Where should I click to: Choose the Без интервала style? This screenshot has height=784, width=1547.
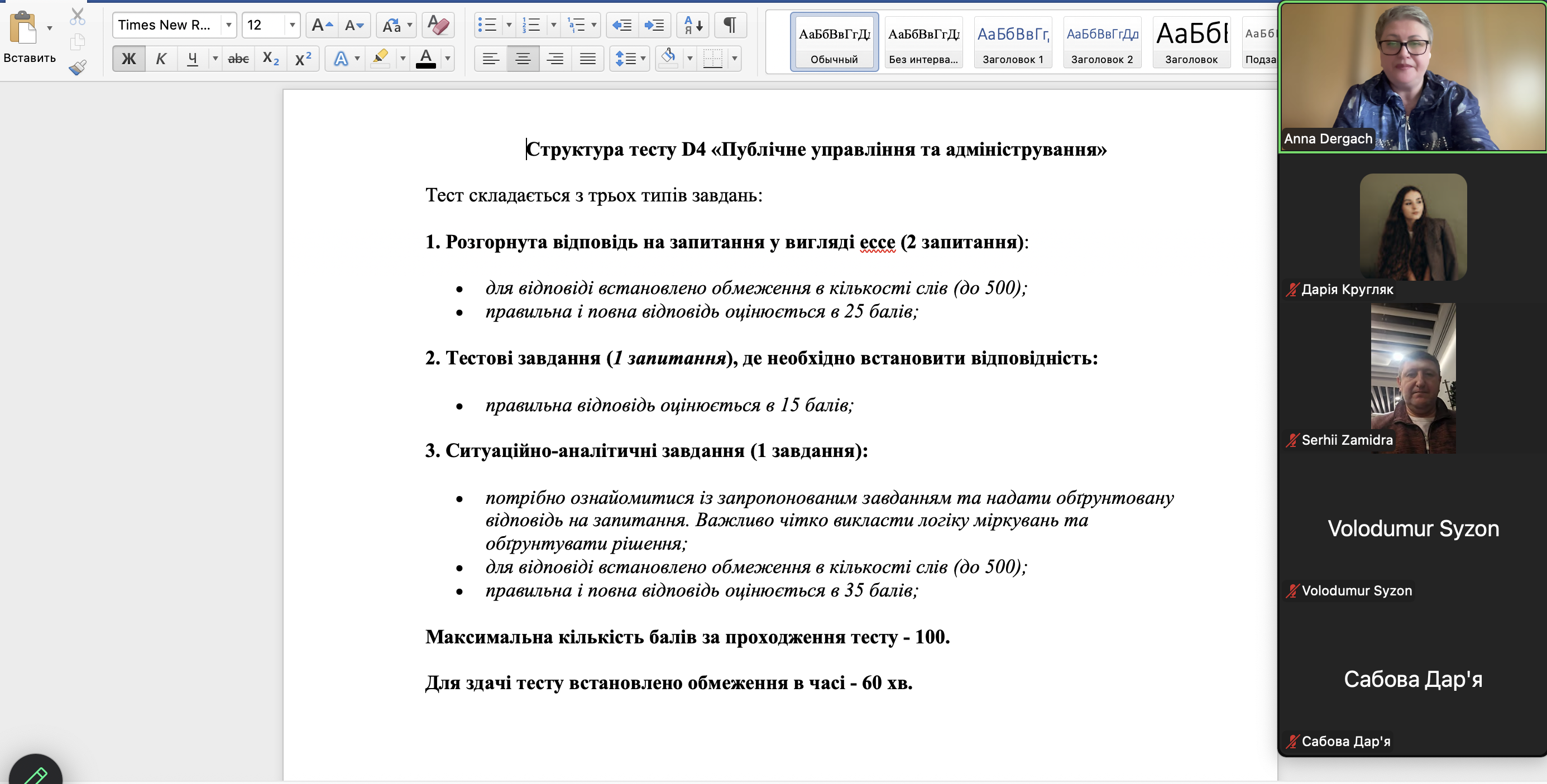923,42
